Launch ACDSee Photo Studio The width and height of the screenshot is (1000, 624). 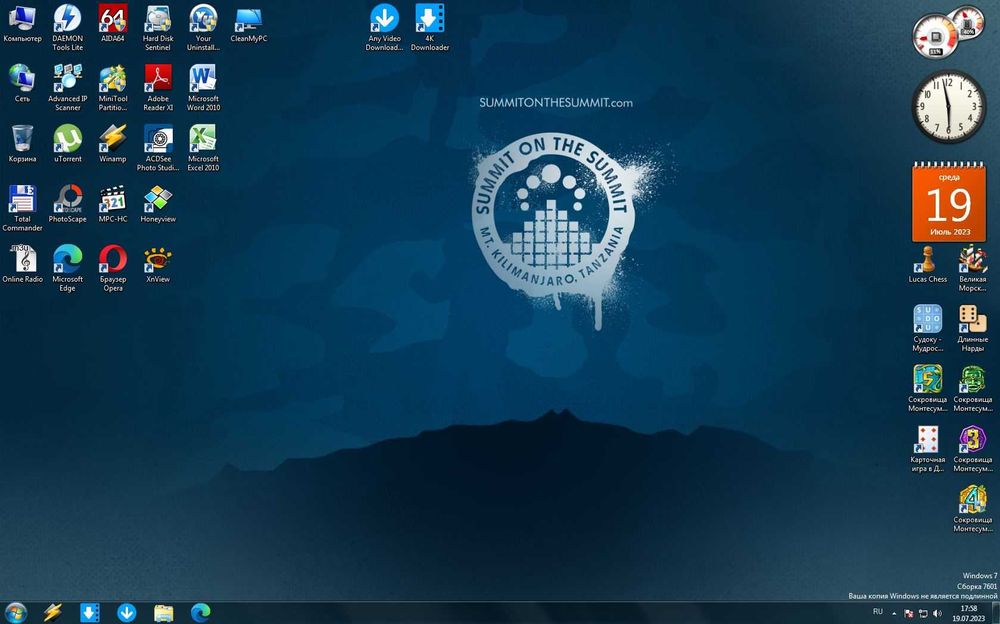tap(158, 147)
